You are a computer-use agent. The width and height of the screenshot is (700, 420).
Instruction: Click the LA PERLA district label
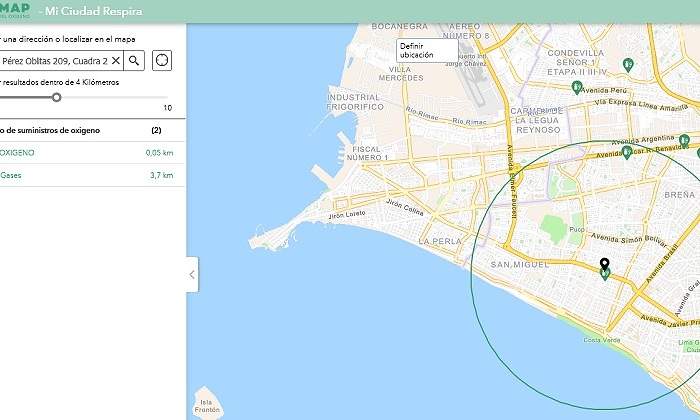(x=440, y=241)
